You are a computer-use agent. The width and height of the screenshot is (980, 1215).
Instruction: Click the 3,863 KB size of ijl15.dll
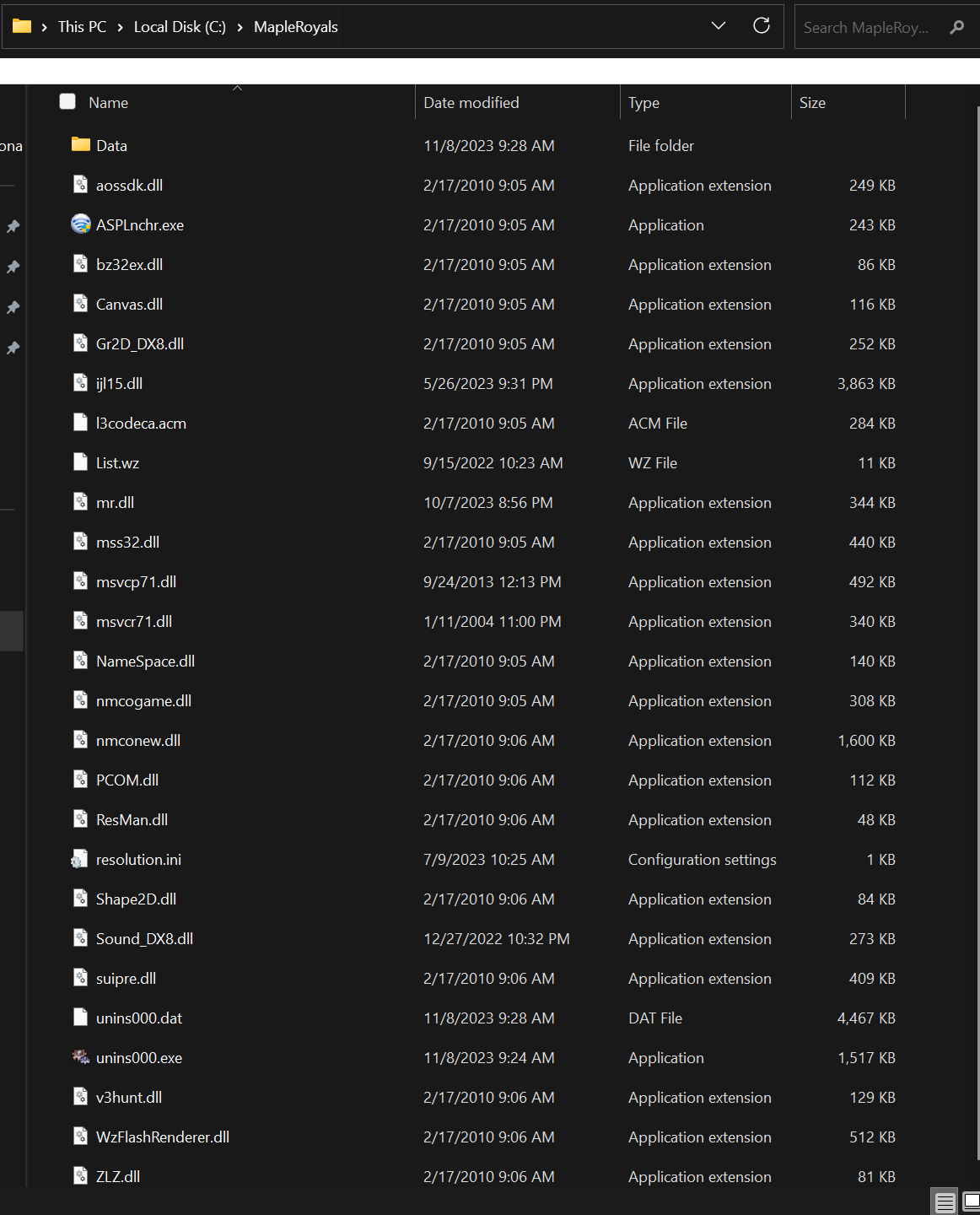(x=866, y=384)
